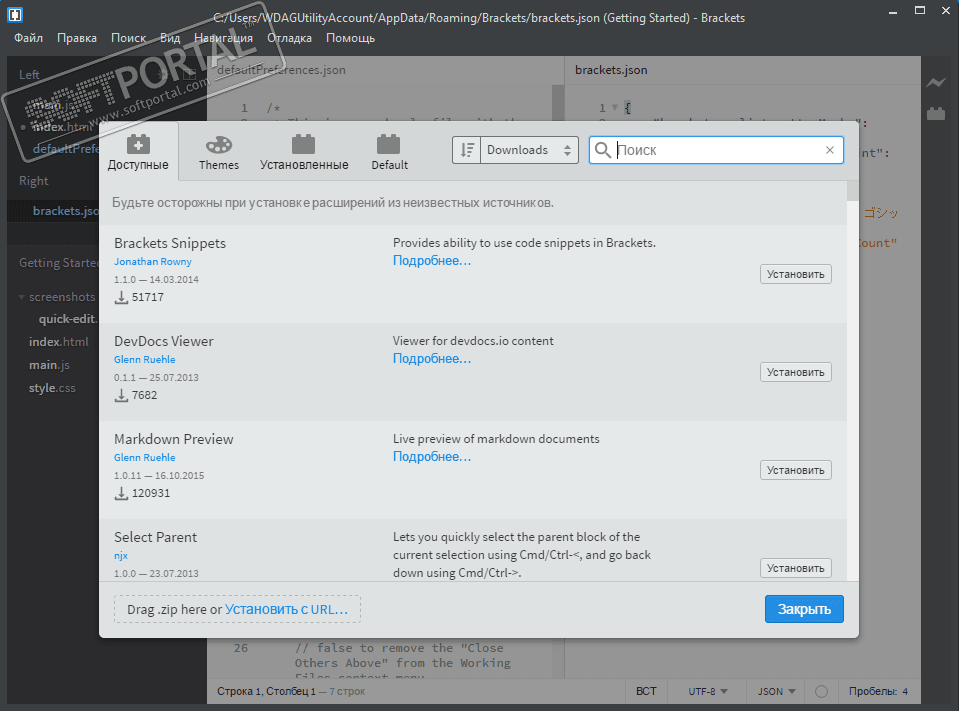The height and width of the screenshot is (711, 959).
Task: Clear the search field with the X
Action: pyautogui.click(x=830, y=150)
